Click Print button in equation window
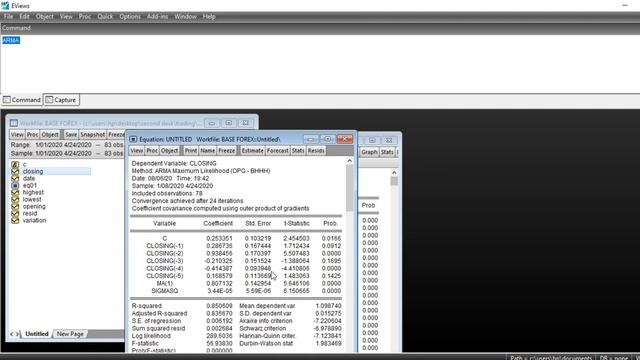Viewport: 640px width, 360px height. pyautogui.click(x=191, y=151)
